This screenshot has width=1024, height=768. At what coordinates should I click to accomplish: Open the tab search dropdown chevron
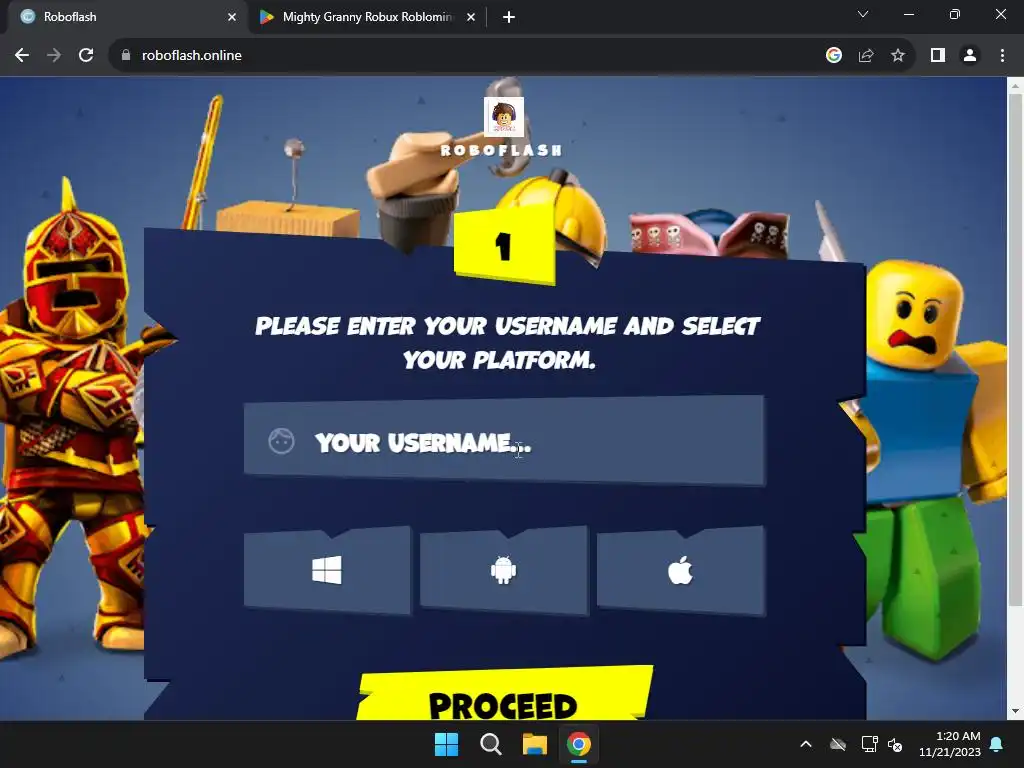coord(863,14)
